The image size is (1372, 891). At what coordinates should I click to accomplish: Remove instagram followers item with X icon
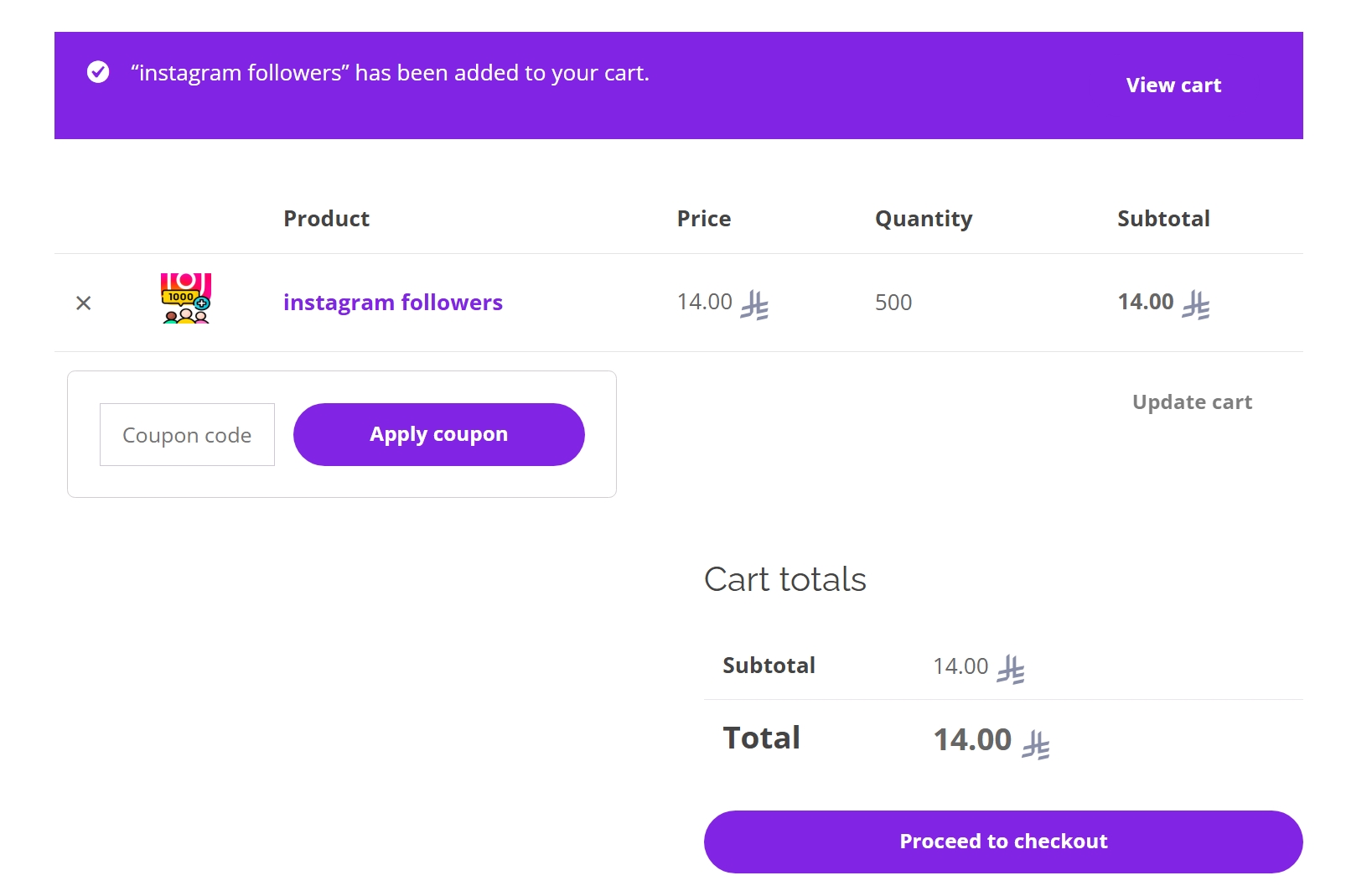(x=83, y=303)
